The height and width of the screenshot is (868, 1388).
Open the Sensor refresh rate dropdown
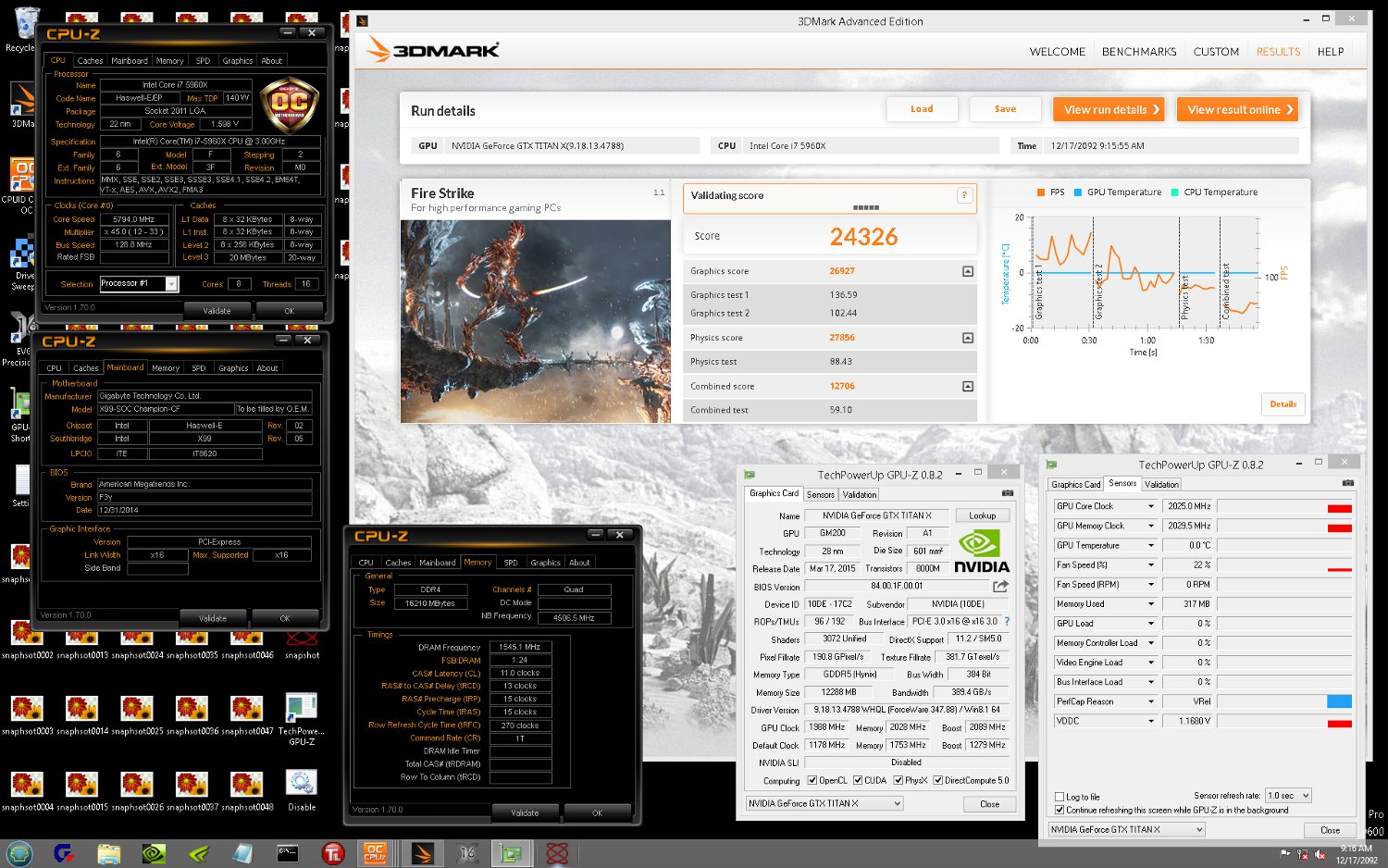coord(1288,796)
